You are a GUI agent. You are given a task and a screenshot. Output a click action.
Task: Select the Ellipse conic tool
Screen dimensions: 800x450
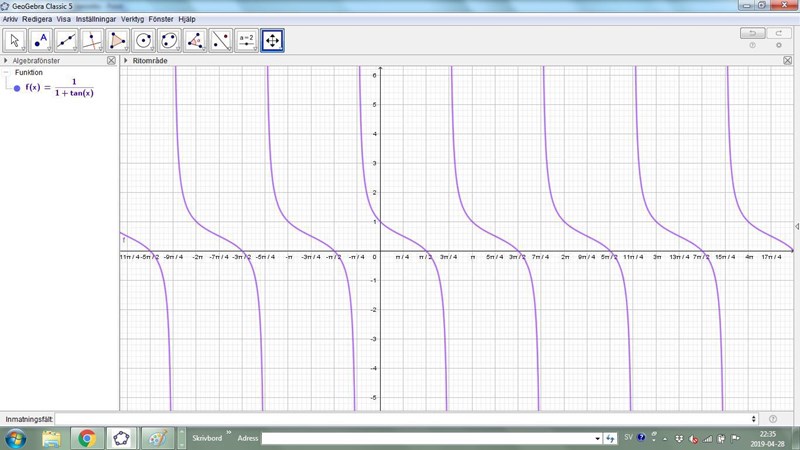[170, 41]
